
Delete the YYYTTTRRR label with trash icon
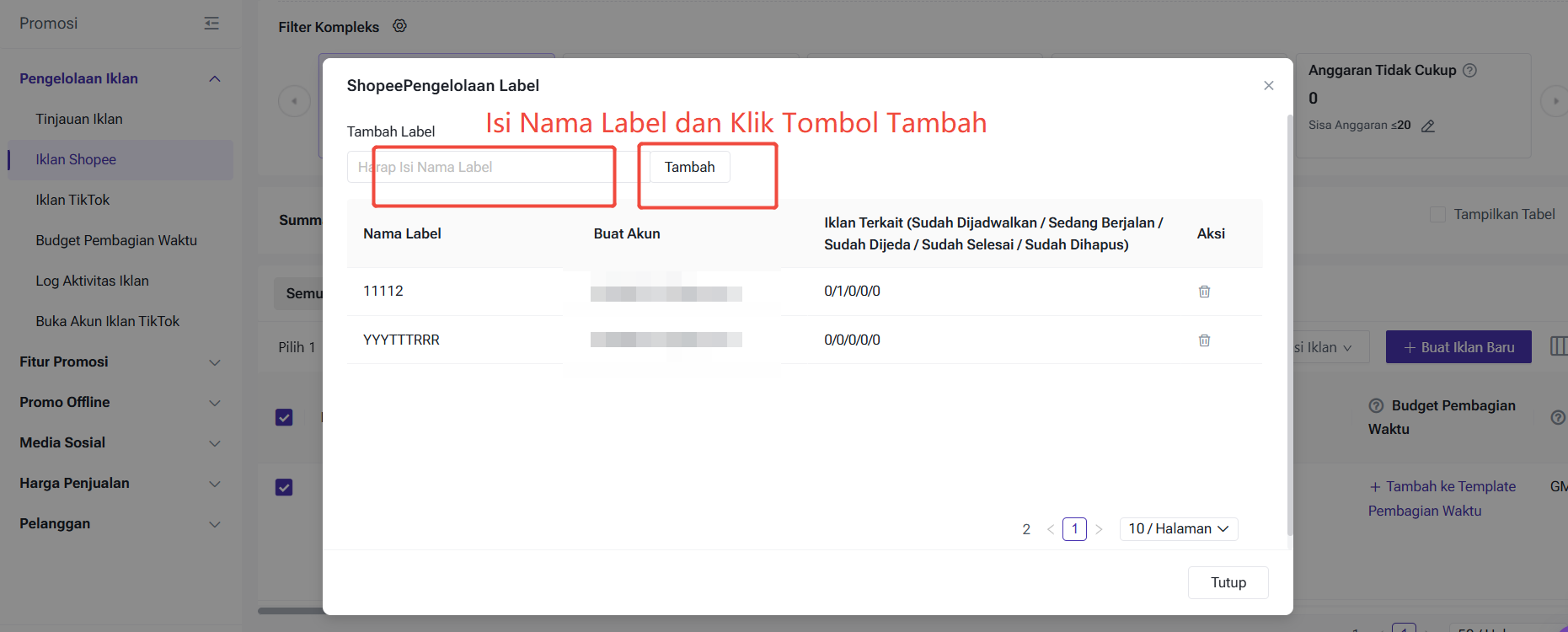point(1204,340)
